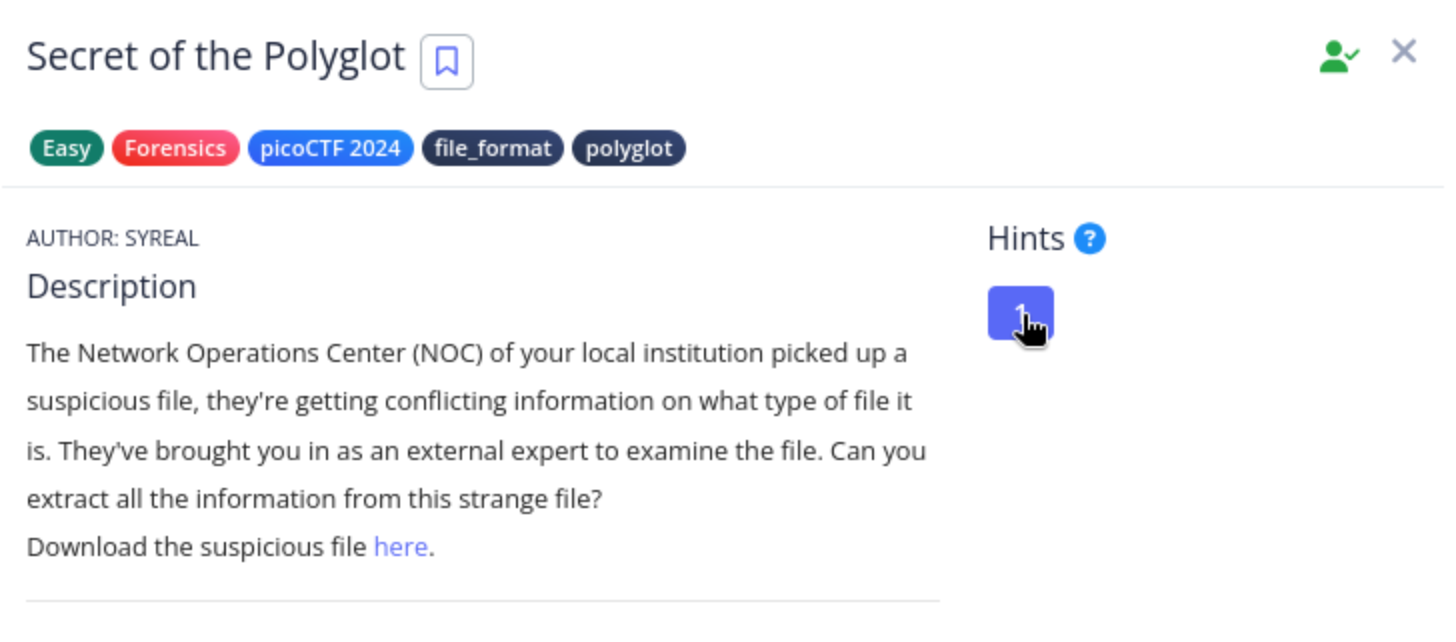Bookmark the Secret of the Polyglot challenge
This screenshot has width=1456, height=642.
click(x=446, y=62)
